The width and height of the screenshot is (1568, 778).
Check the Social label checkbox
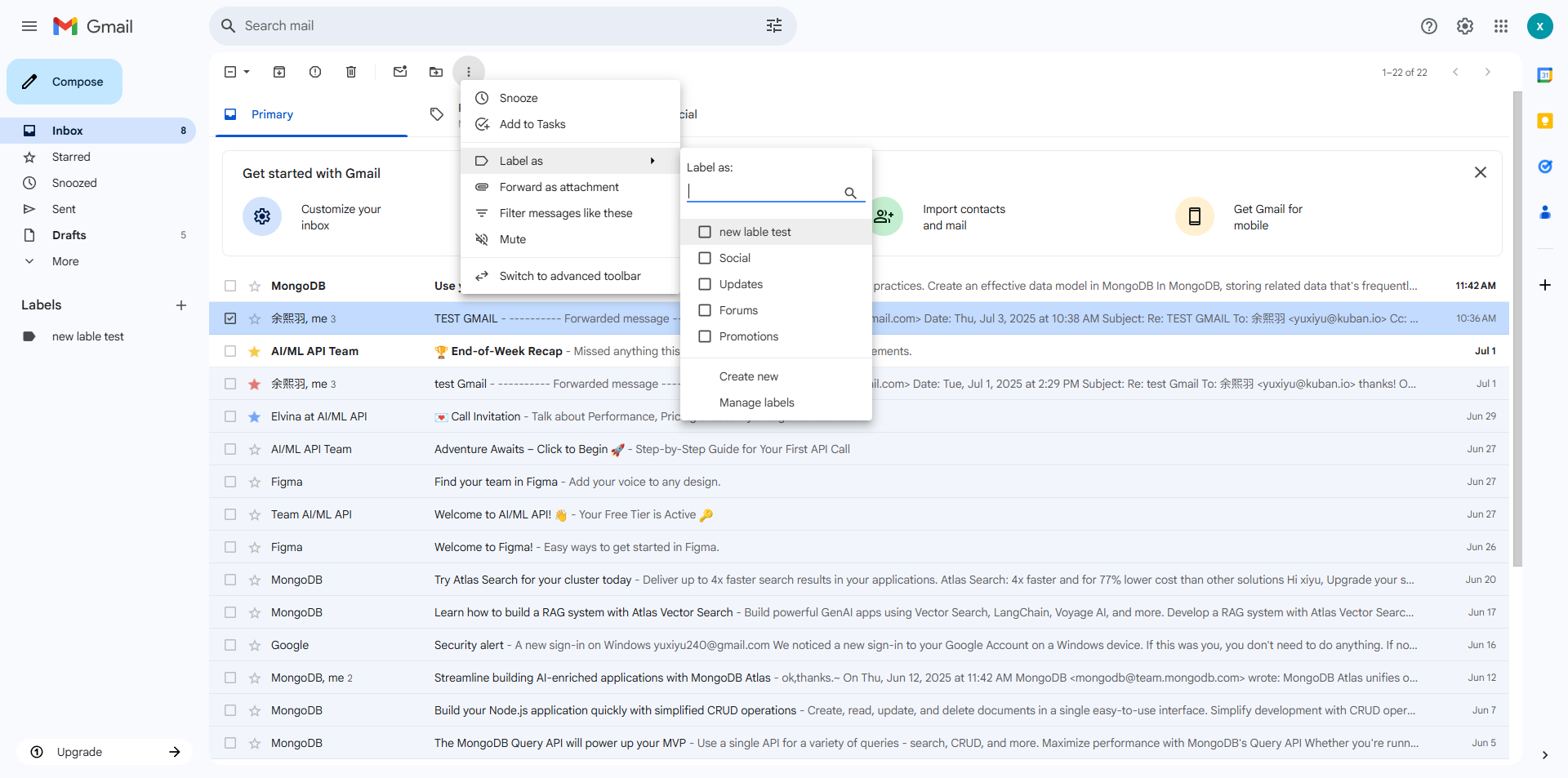tap(705, 258)
